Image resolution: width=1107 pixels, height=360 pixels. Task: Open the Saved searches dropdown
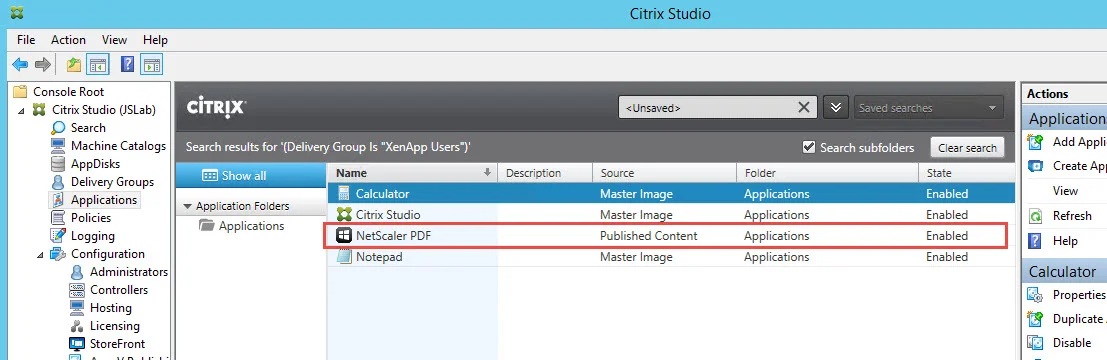pyautogui.click(x=928, y=108)
